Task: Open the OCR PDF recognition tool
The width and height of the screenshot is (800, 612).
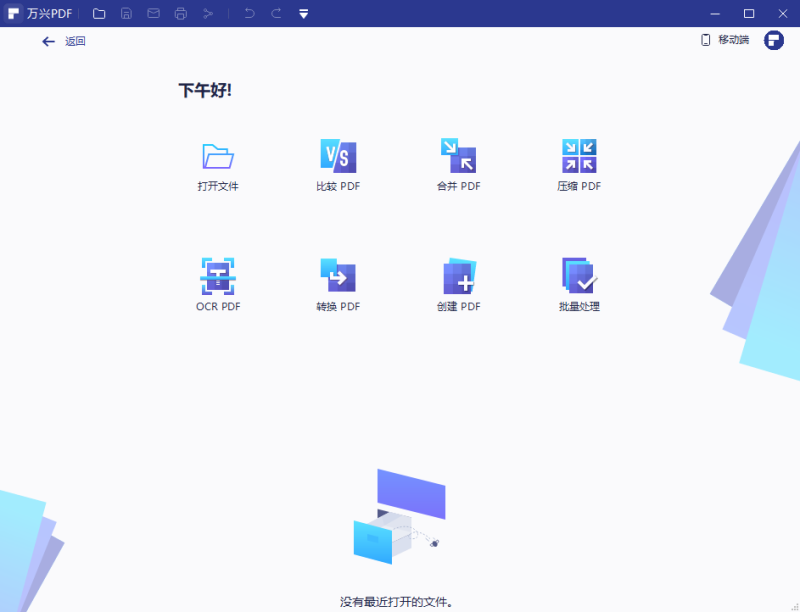Action: click(217, 283)
